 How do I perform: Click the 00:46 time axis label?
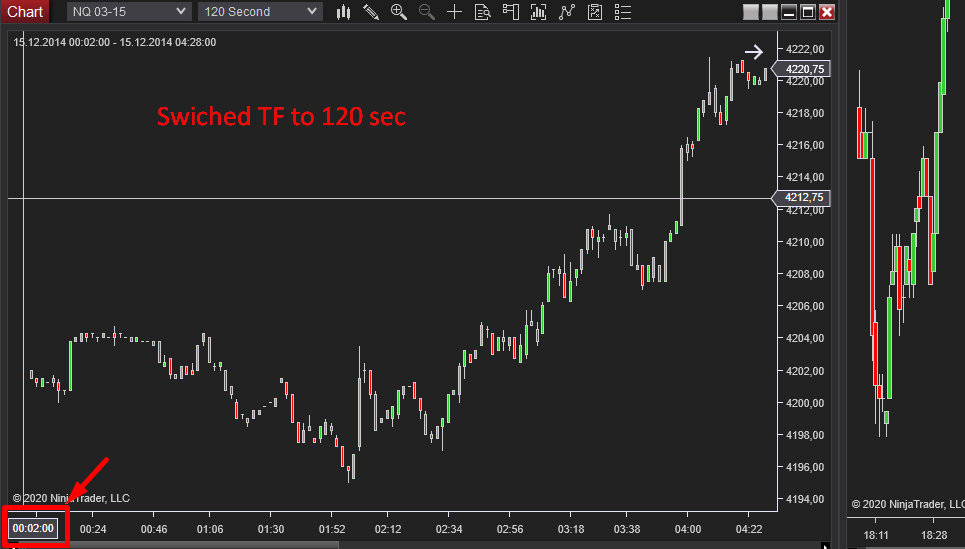click(154, 529)
